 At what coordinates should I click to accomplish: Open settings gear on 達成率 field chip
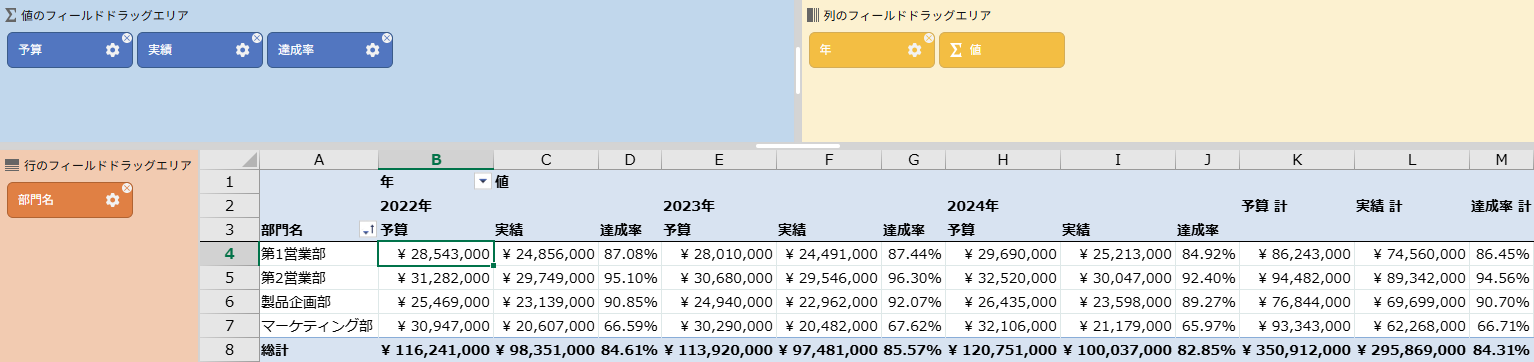(x=372, y=50)
